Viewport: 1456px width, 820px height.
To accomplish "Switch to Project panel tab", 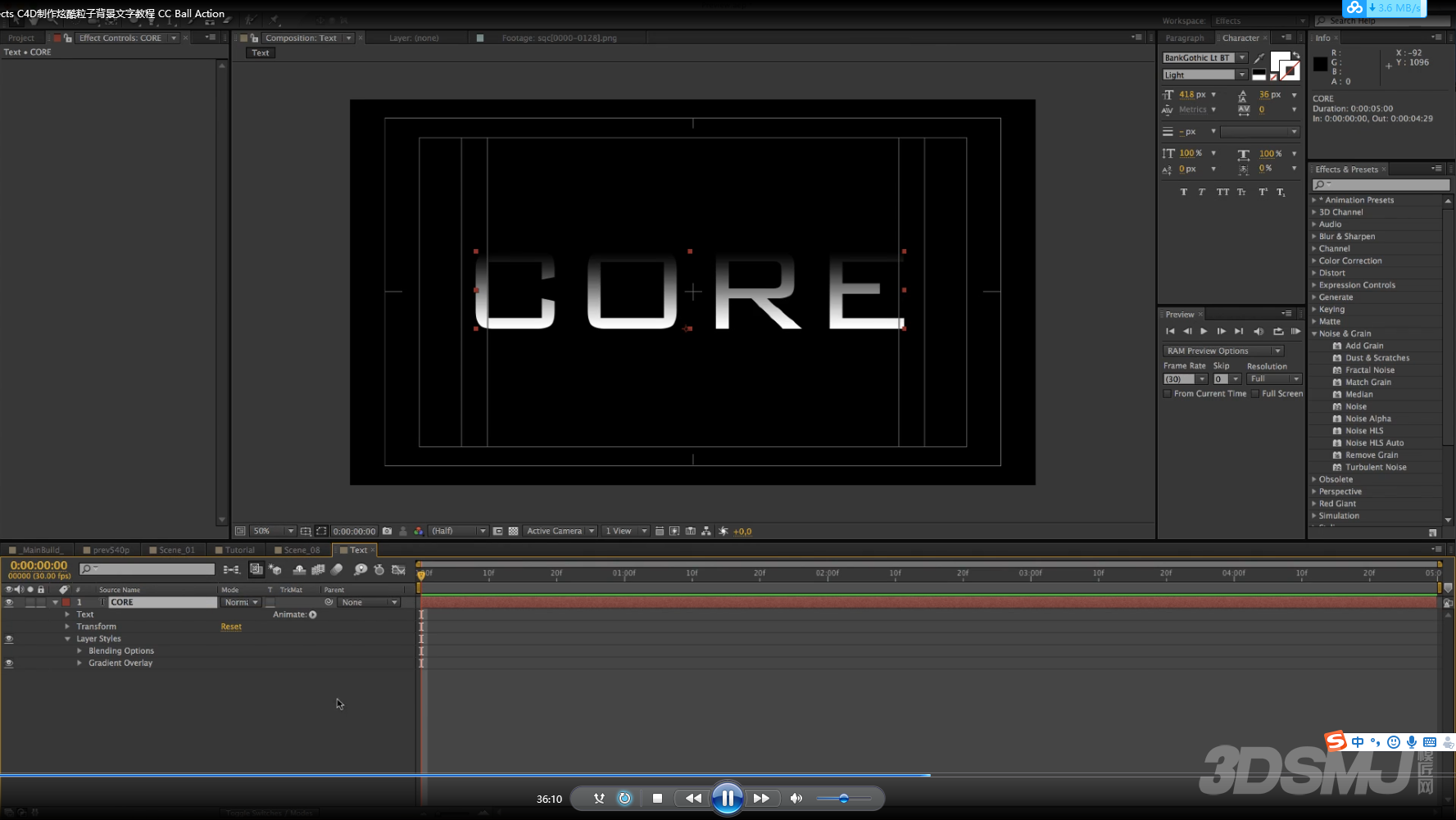I will [x=21, y=38].
